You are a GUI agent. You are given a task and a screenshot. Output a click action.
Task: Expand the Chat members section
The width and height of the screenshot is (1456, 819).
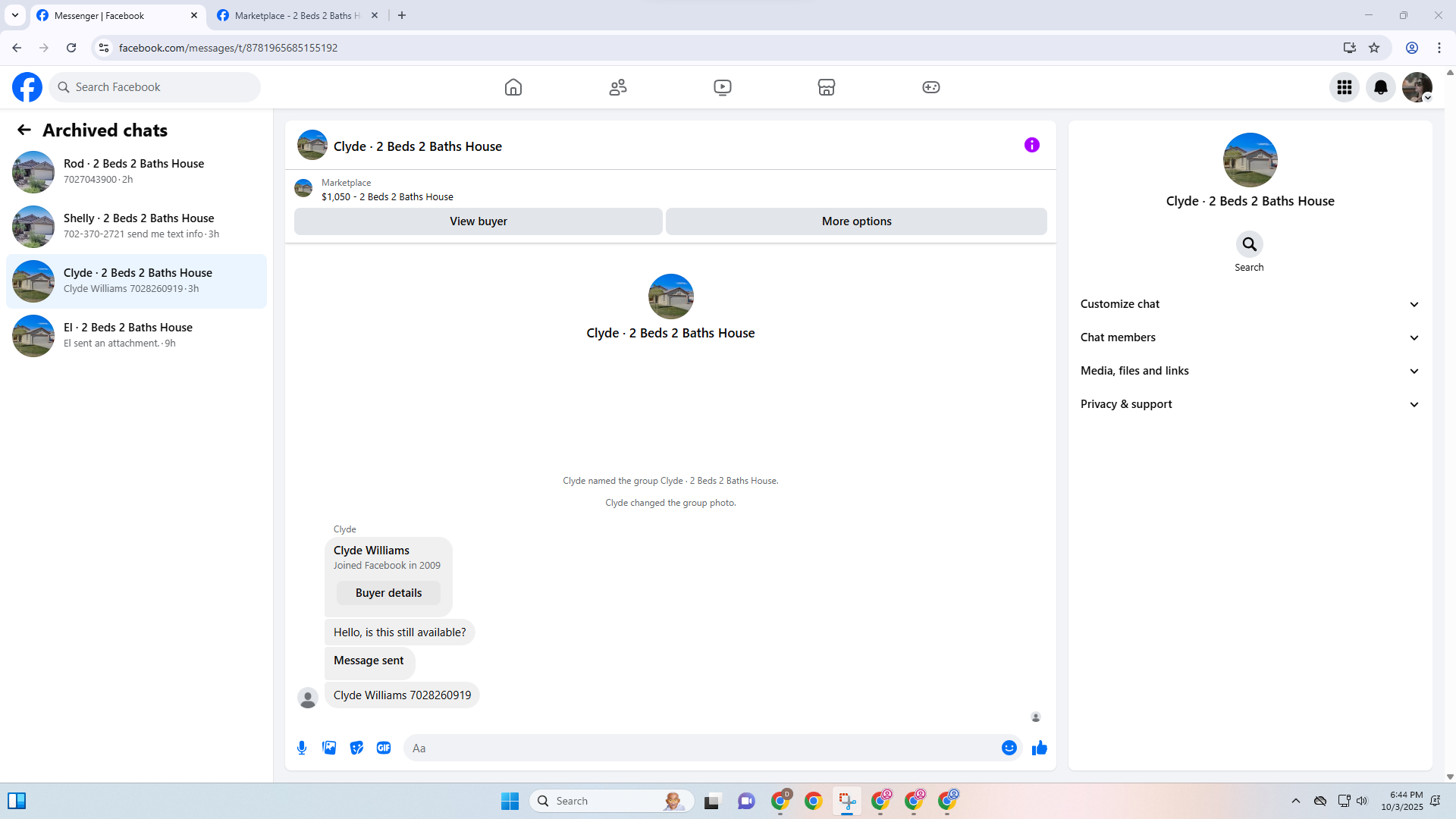tap(1250, 337)
